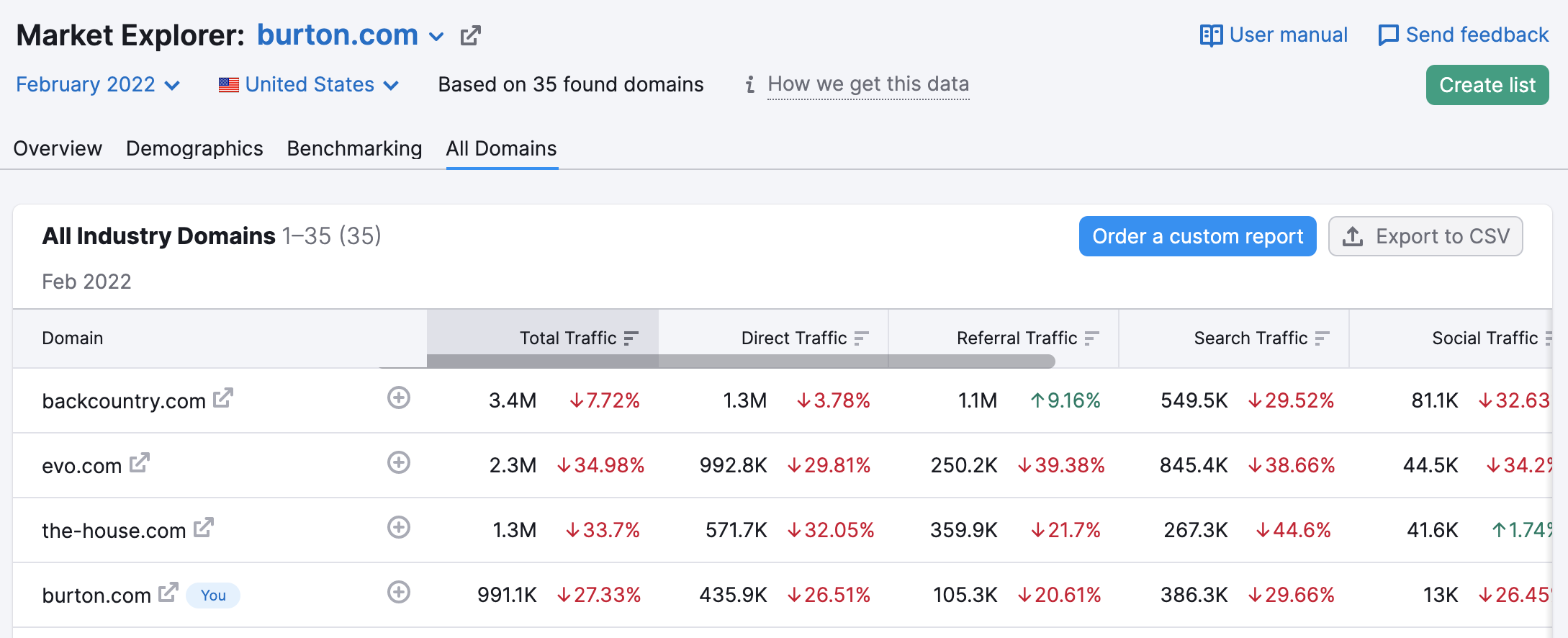Click the Send feedback chat icon
Viewport: 1568px width, 638px height.
pos(1388,35)
